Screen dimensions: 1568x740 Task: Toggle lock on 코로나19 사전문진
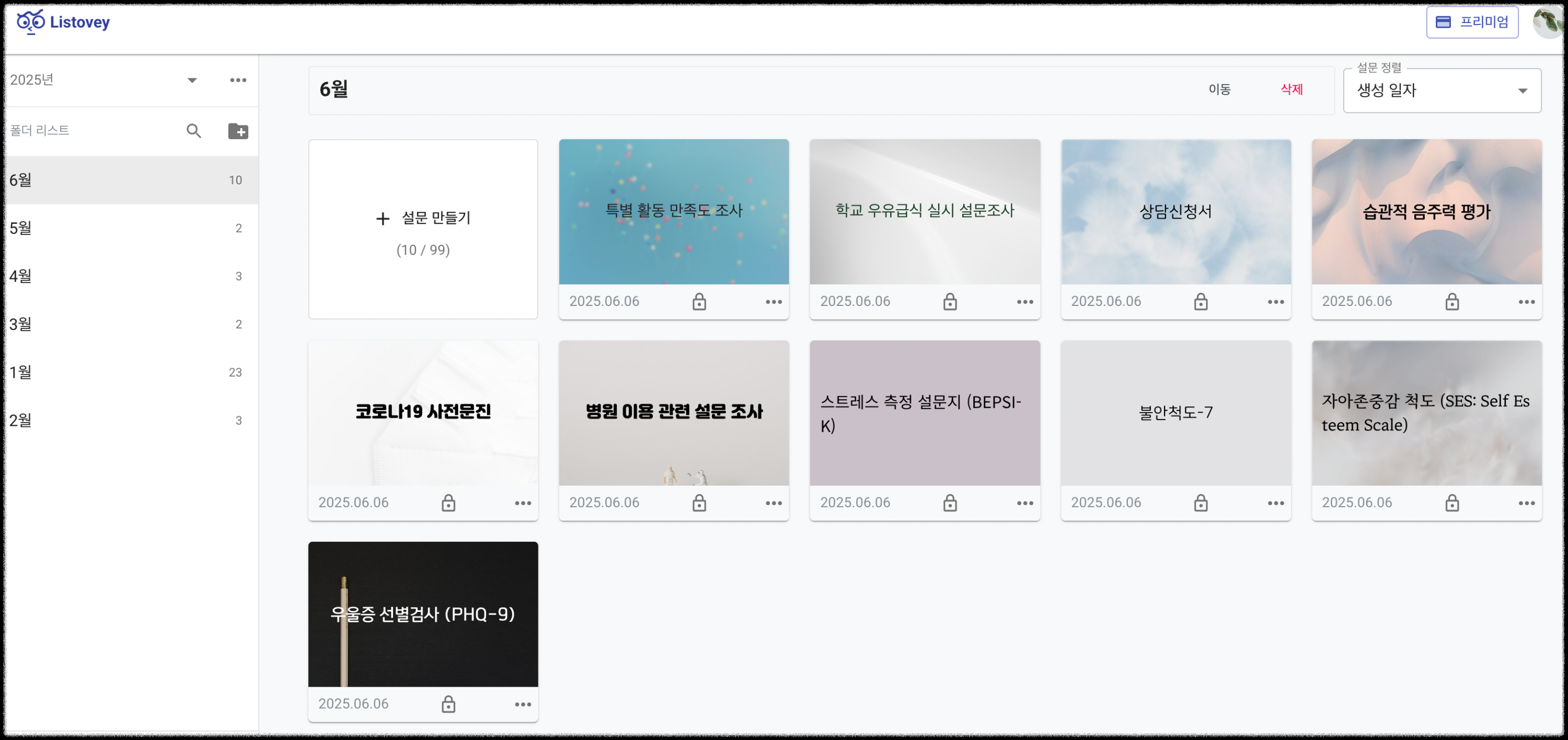click(448, 503)
